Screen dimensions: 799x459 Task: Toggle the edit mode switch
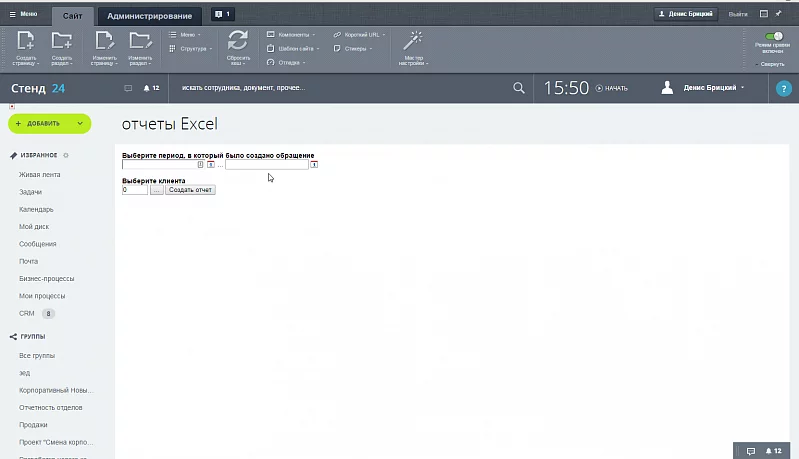773,36
